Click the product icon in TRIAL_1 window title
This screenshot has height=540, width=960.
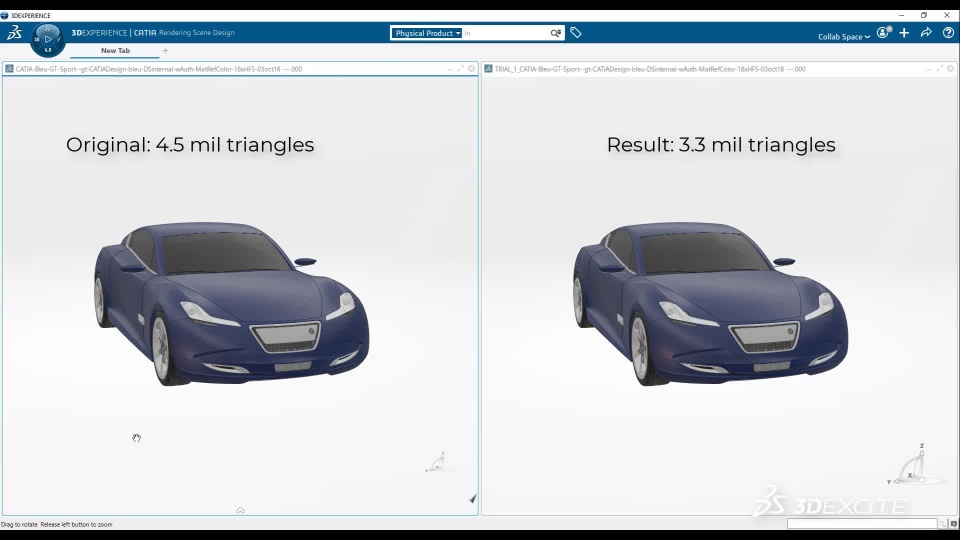click(488, 69)
